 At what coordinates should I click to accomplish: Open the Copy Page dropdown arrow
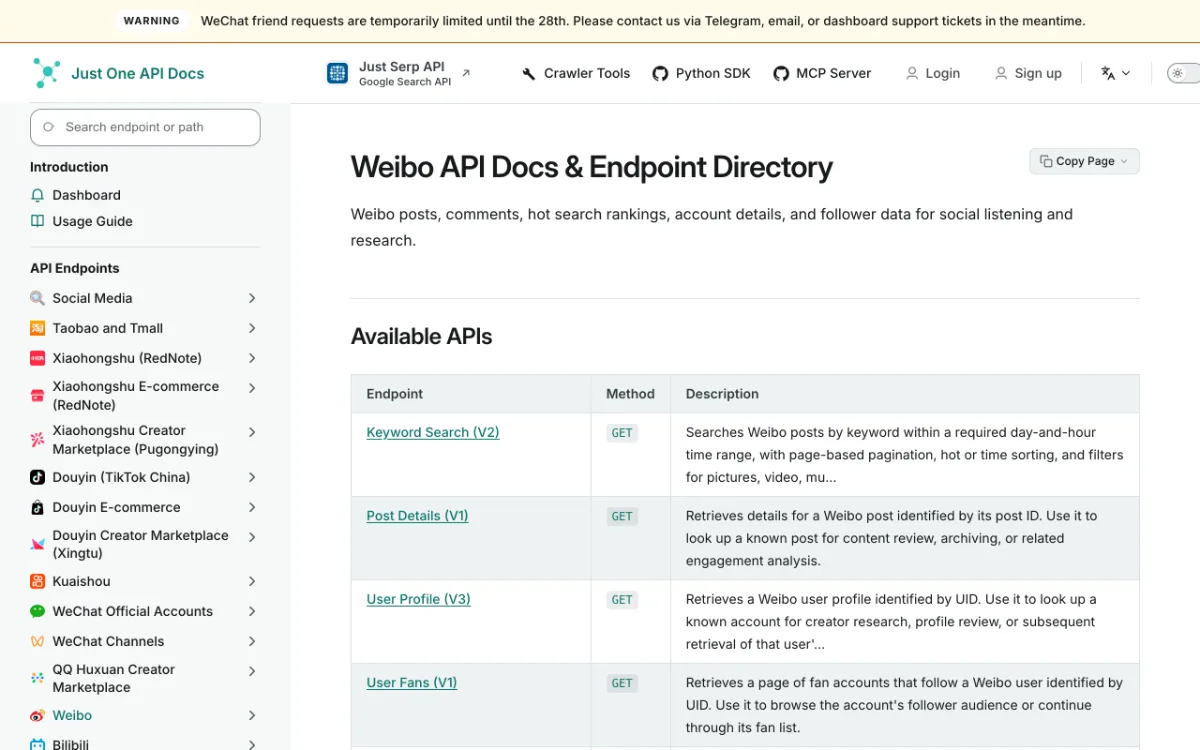point(1124,161)
